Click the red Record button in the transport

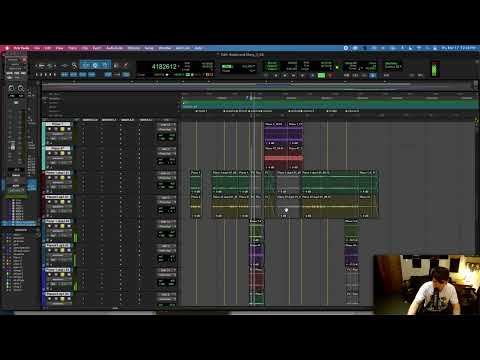pyautogui.click(x=330, y=75)
